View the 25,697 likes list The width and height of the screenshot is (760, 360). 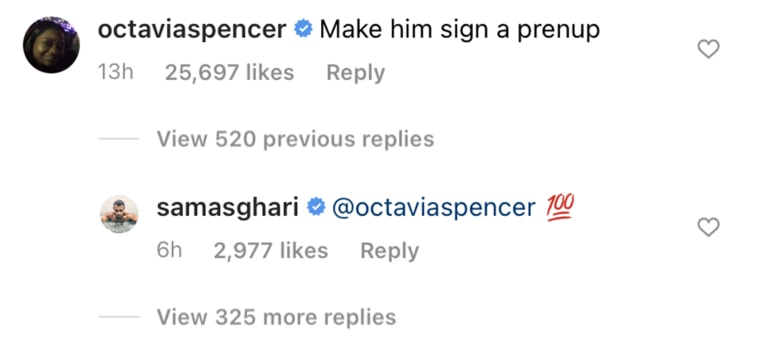pos(230,73)
